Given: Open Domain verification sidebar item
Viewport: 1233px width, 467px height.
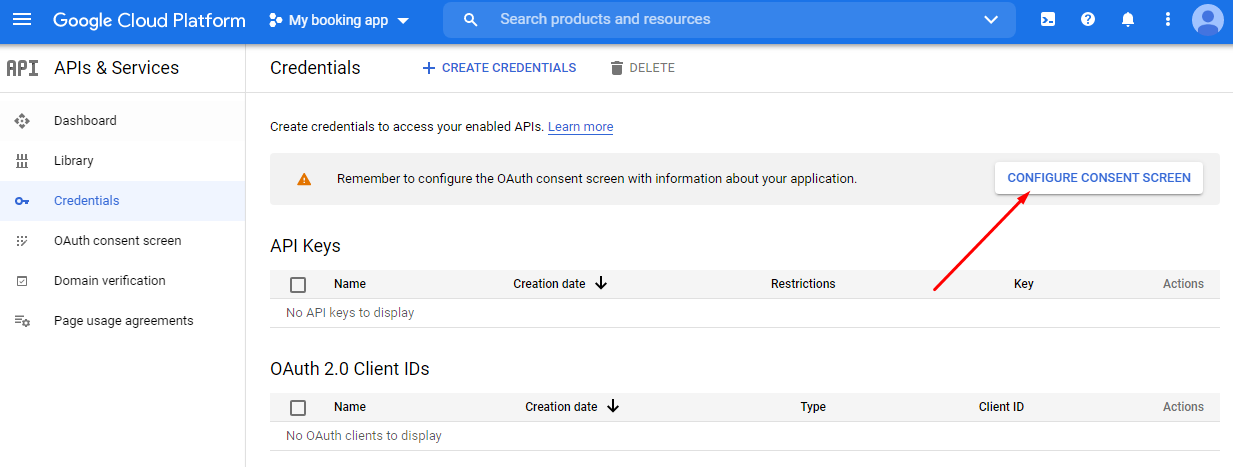Looking at the screenshot, I should pyautogui.click(x=123, y=280).
